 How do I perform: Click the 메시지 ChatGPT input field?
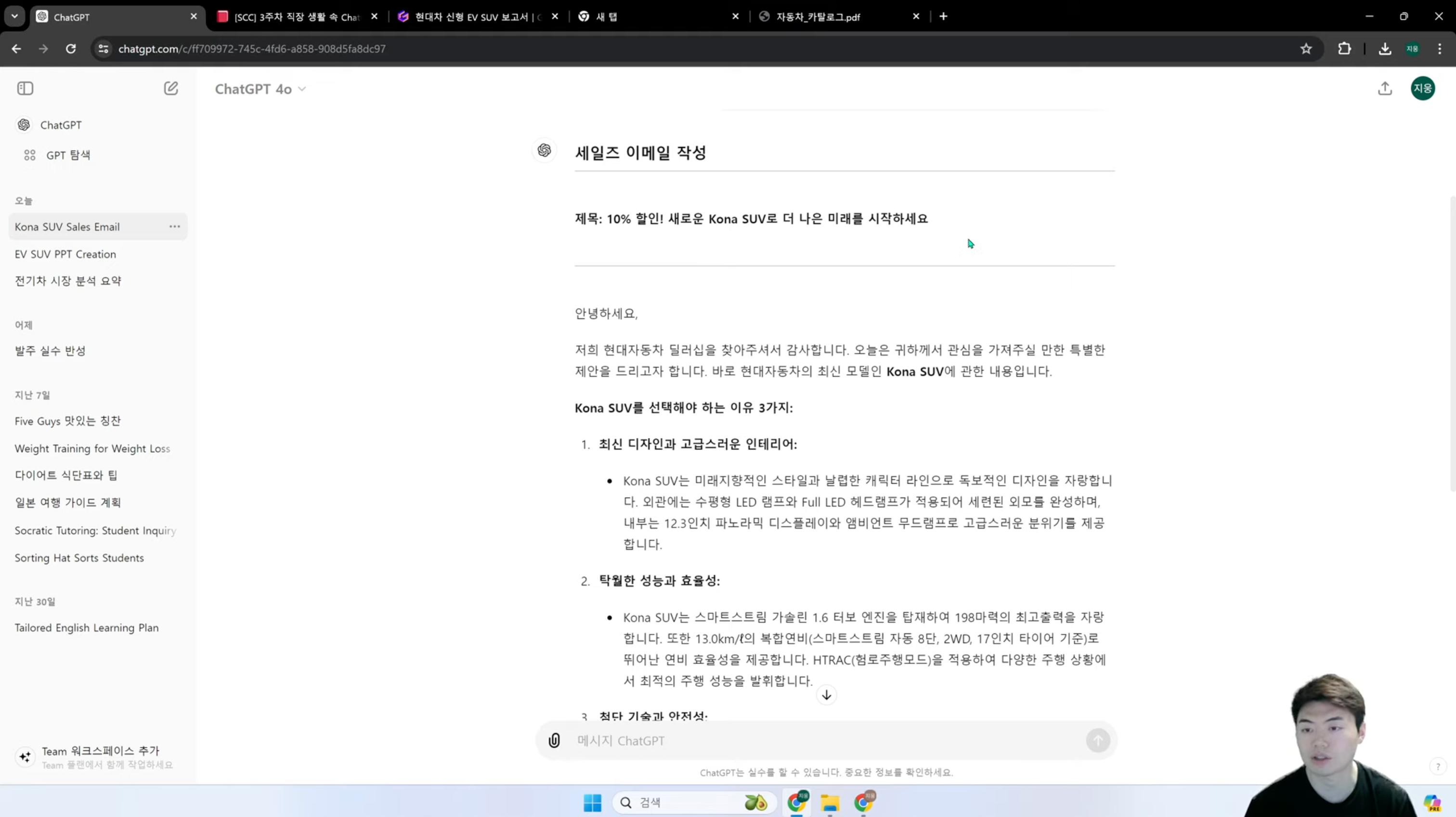825,741
